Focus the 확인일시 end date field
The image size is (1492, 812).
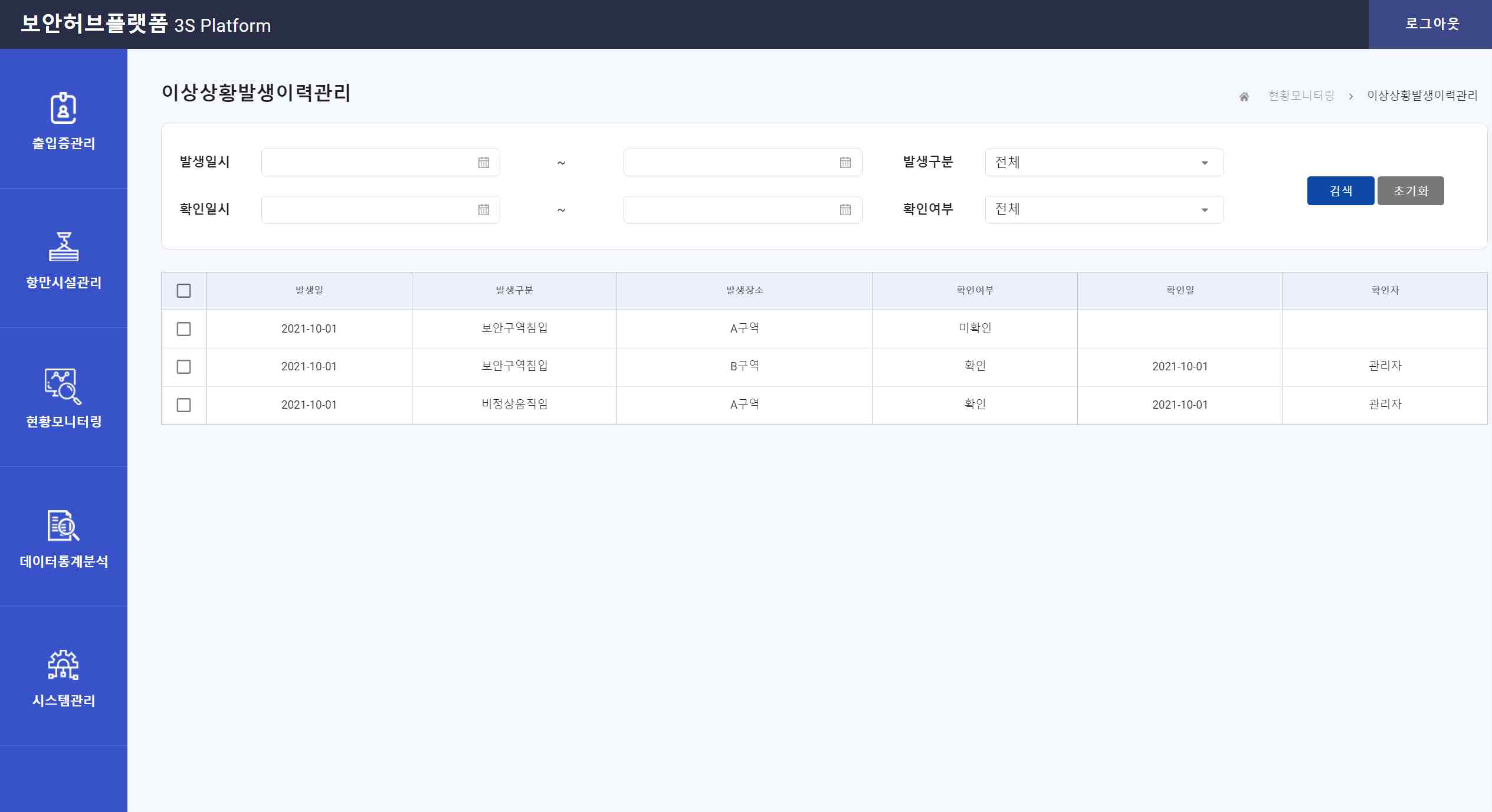point(743,209)
